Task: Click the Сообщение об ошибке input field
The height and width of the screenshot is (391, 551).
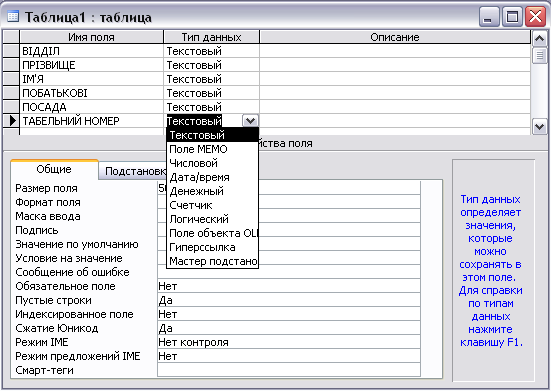Action: pos(289,272)
